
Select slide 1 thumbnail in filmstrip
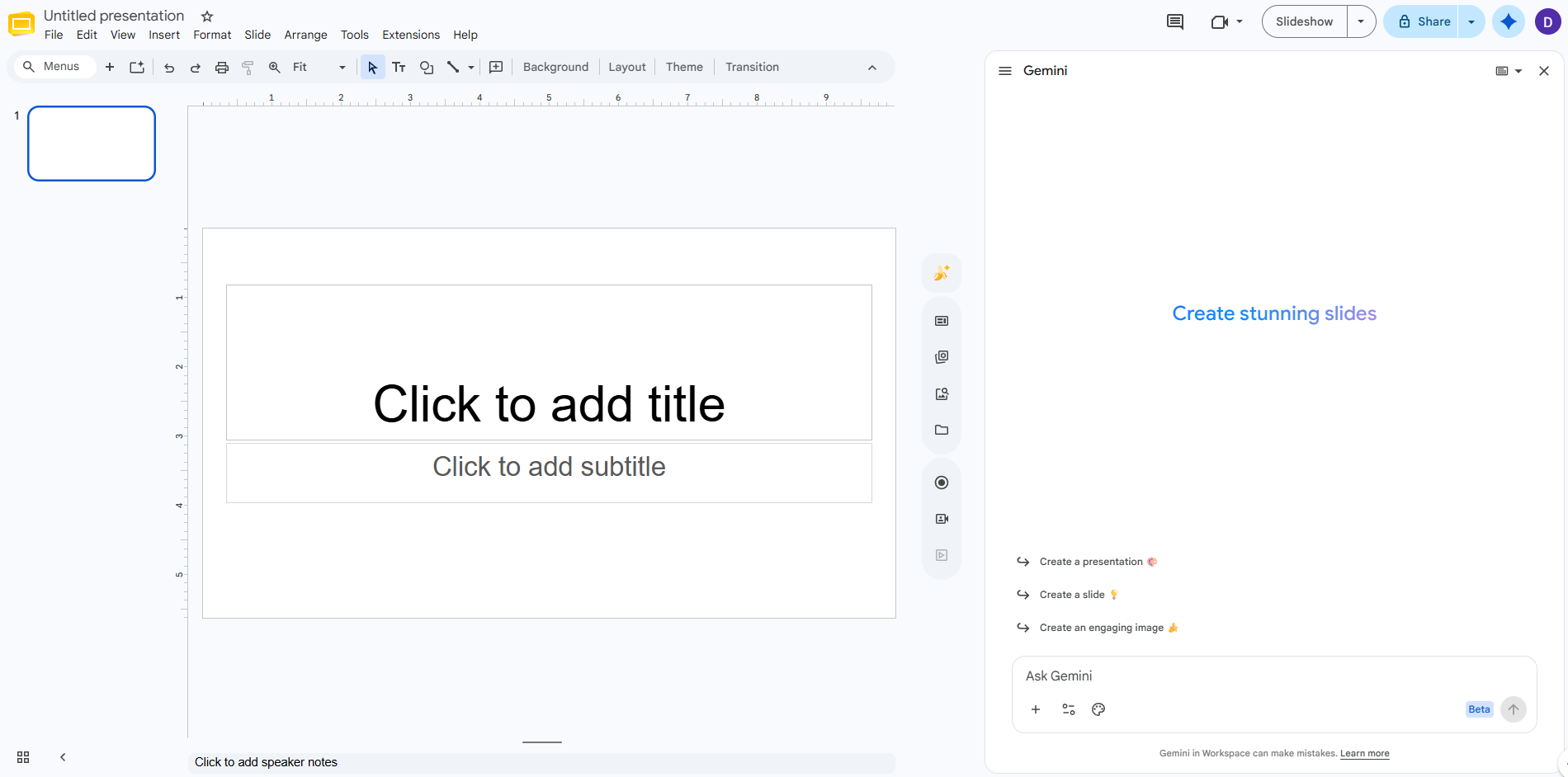[x=92, y=144]
